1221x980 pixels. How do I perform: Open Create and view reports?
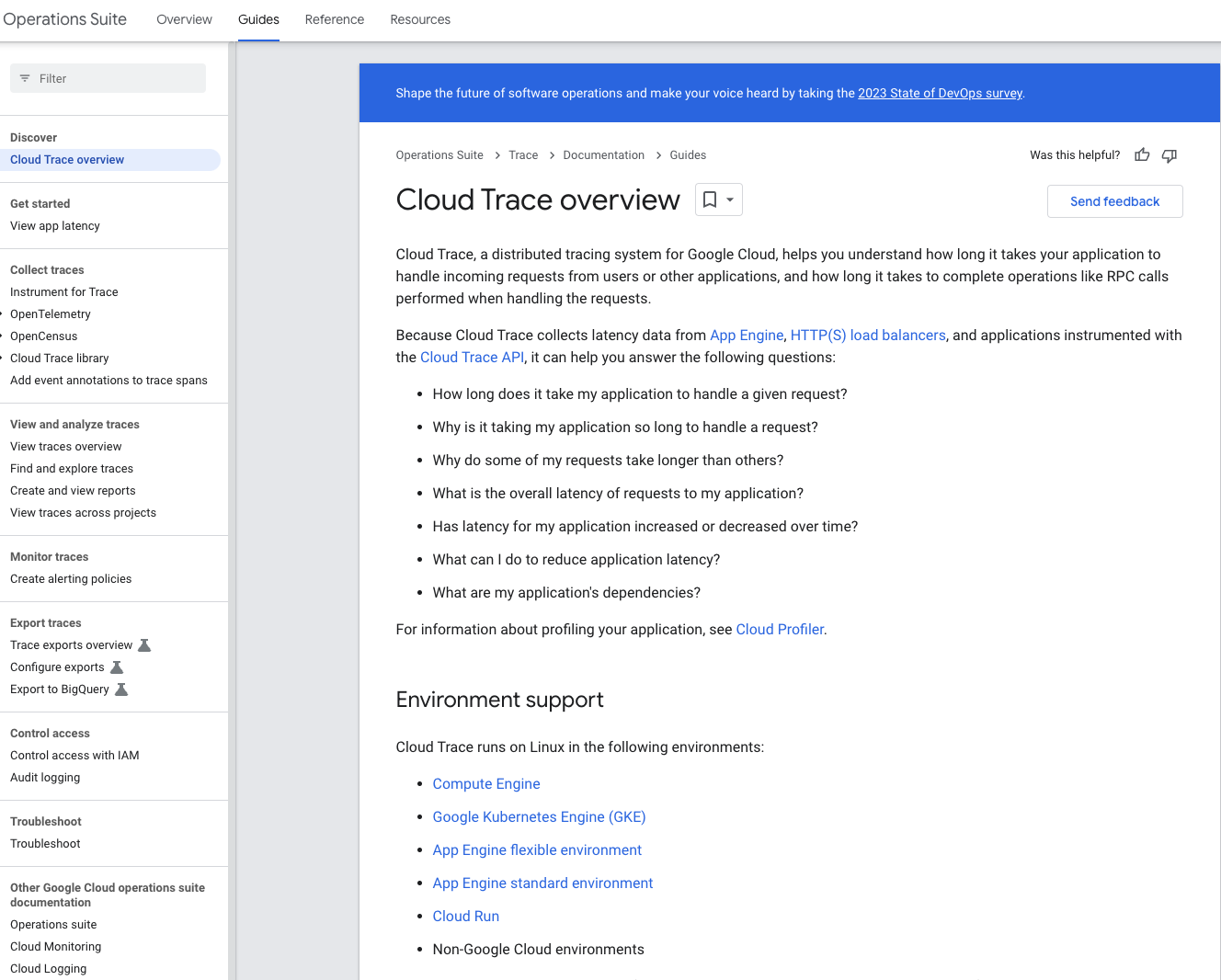pos(73,491)
